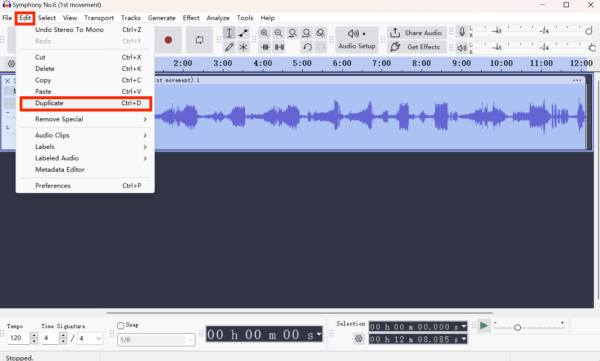Select Paste in the Edit menu
The height and width of the screenshot is (361, 600).
coord(85,91)
